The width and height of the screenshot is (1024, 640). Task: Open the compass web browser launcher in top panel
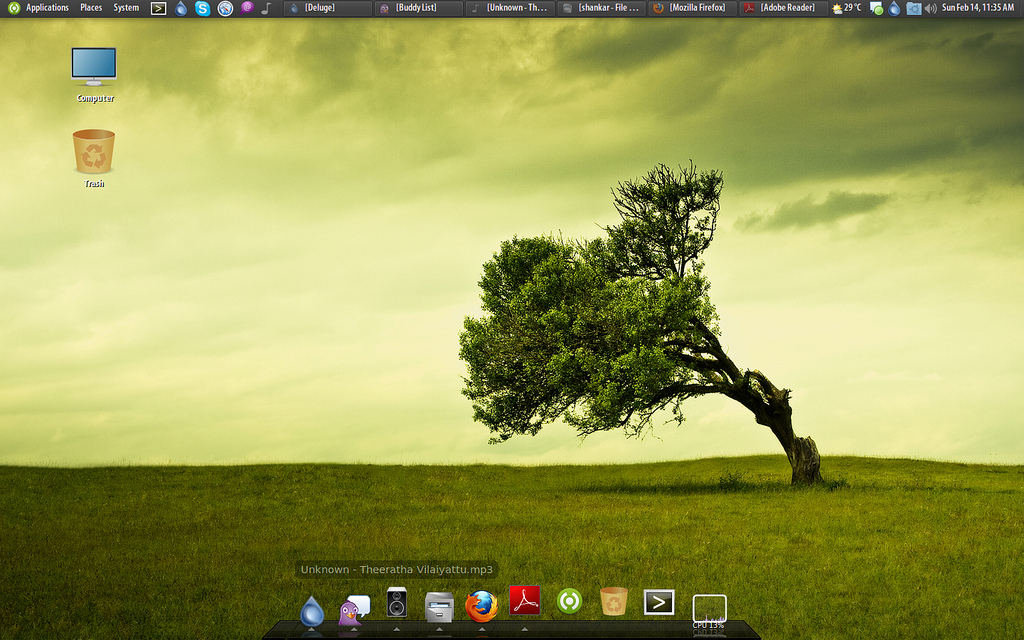pyautogui.click(x=225, y=8)
